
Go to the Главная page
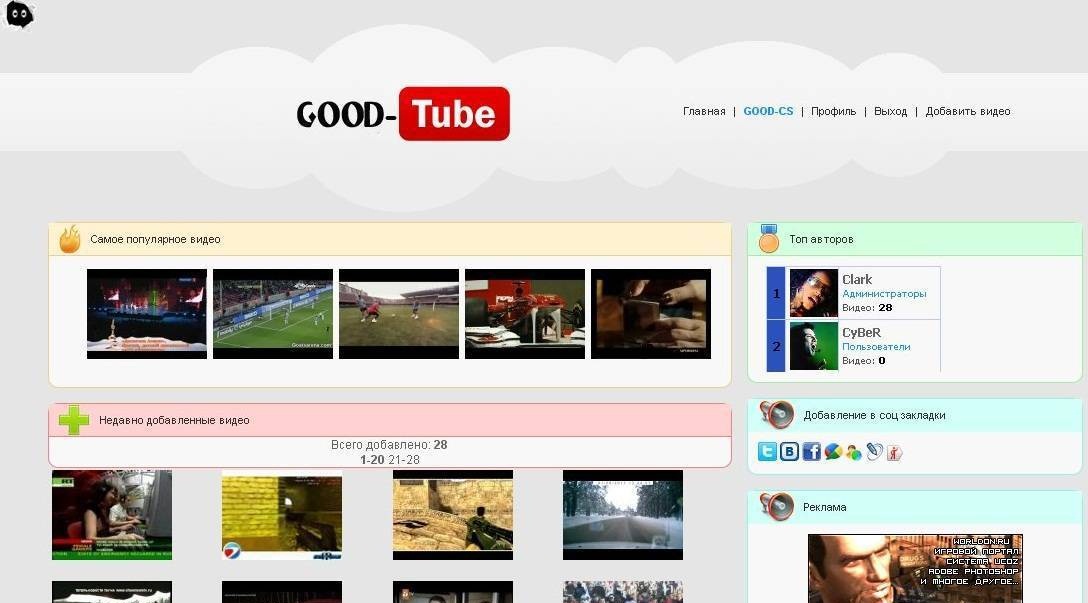pos(704,111)
